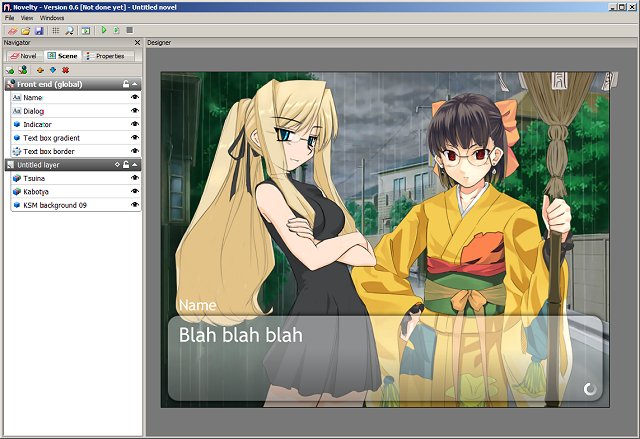Hide the Tsuina character with eye icon
Viewport: 640px width, 439px height.
(x=135, y=178)
